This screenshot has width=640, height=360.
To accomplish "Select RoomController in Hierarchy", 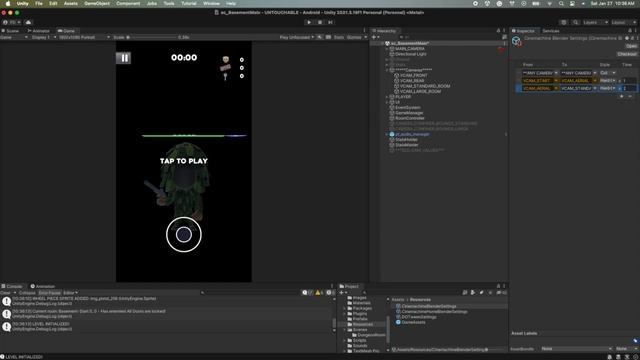I will [x=410, y=118].
